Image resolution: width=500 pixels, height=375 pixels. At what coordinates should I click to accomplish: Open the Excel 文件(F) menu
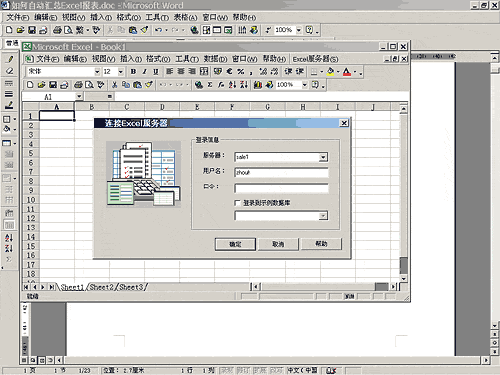(47, 59)
